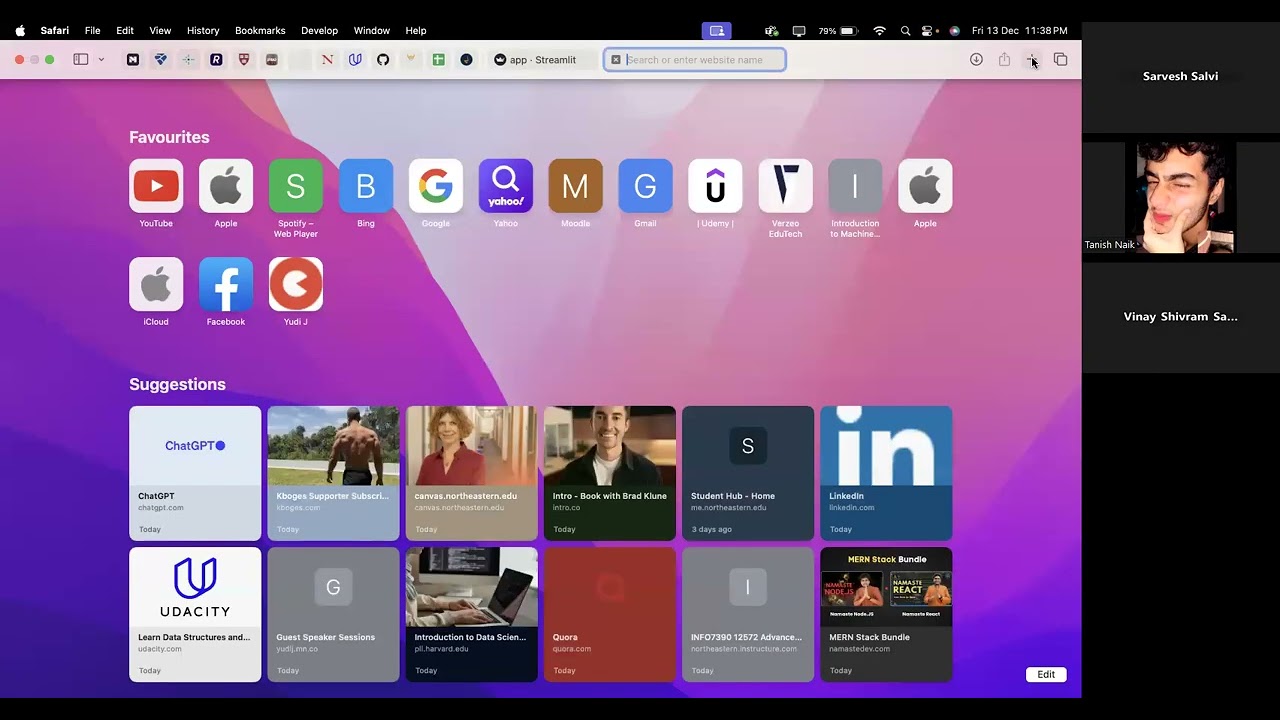Viewport: 1280px width, 720px height.
Task: Open Introduction to Data Science card
Action: [471, 614]
